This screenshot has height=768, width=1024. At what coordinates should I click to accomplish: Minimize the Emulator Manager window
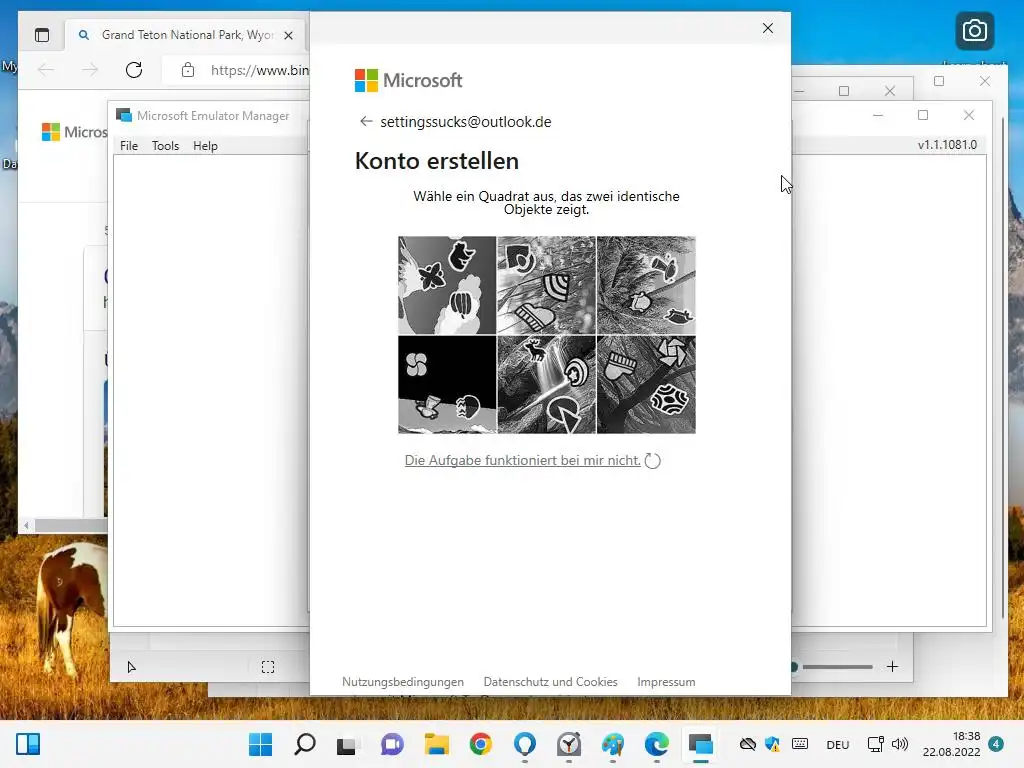coord(878,115)
